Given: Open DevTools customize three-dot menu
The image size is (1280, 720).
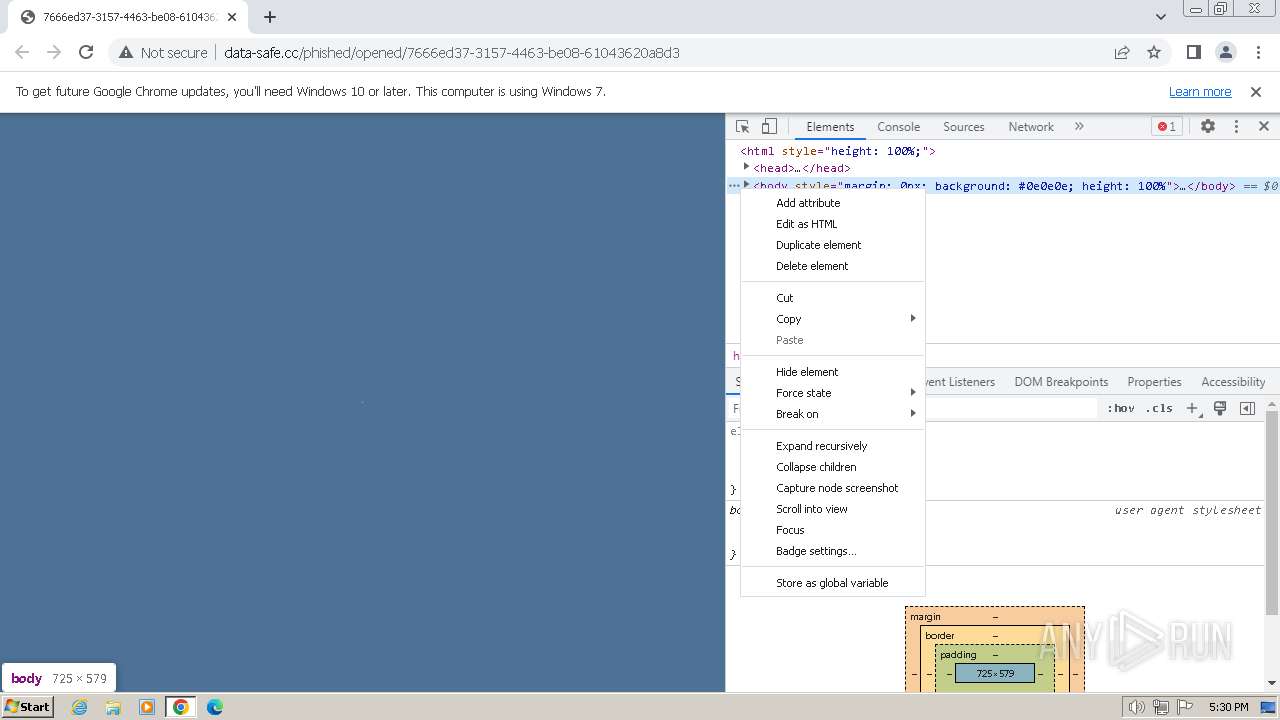Looking at the screenshot, I should 1236,127.
